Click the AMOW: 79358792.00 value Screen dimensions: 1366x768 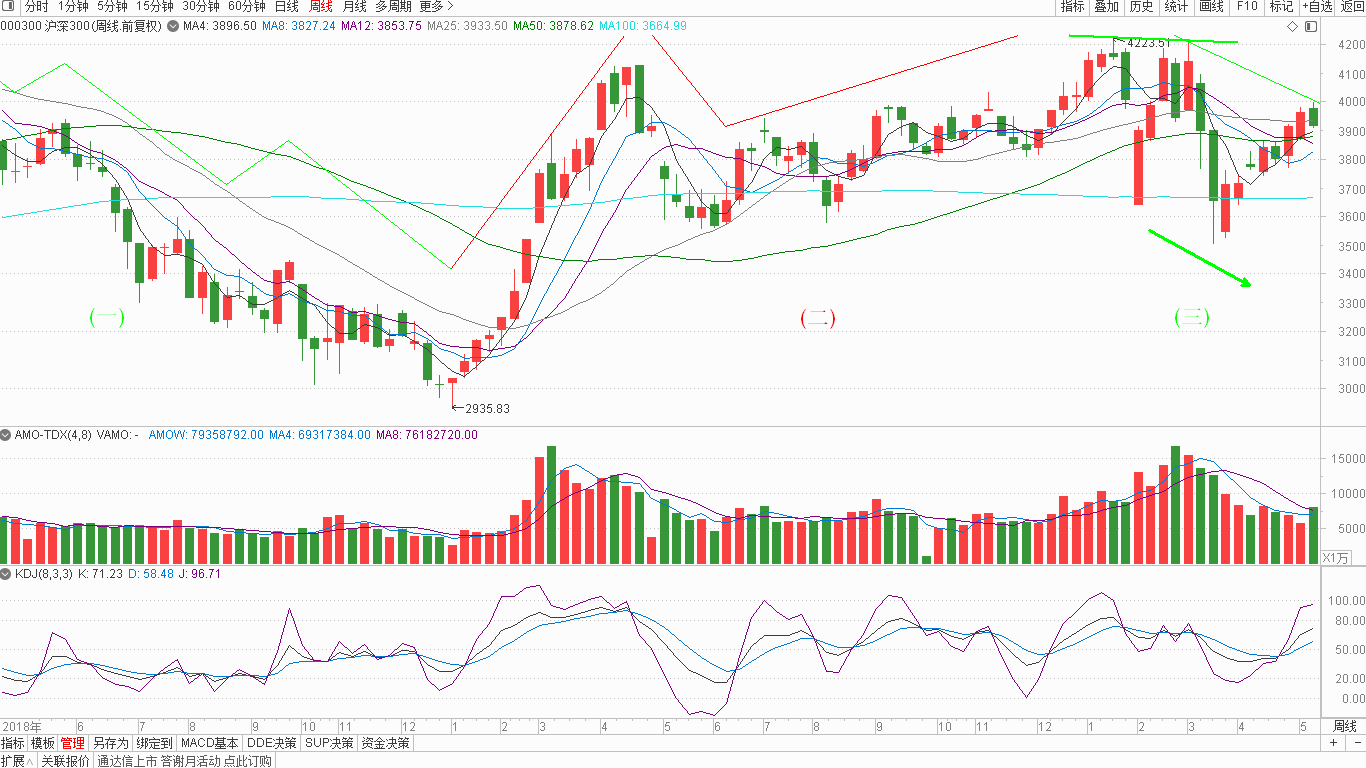pyautogui.click(x=207, y=435)
